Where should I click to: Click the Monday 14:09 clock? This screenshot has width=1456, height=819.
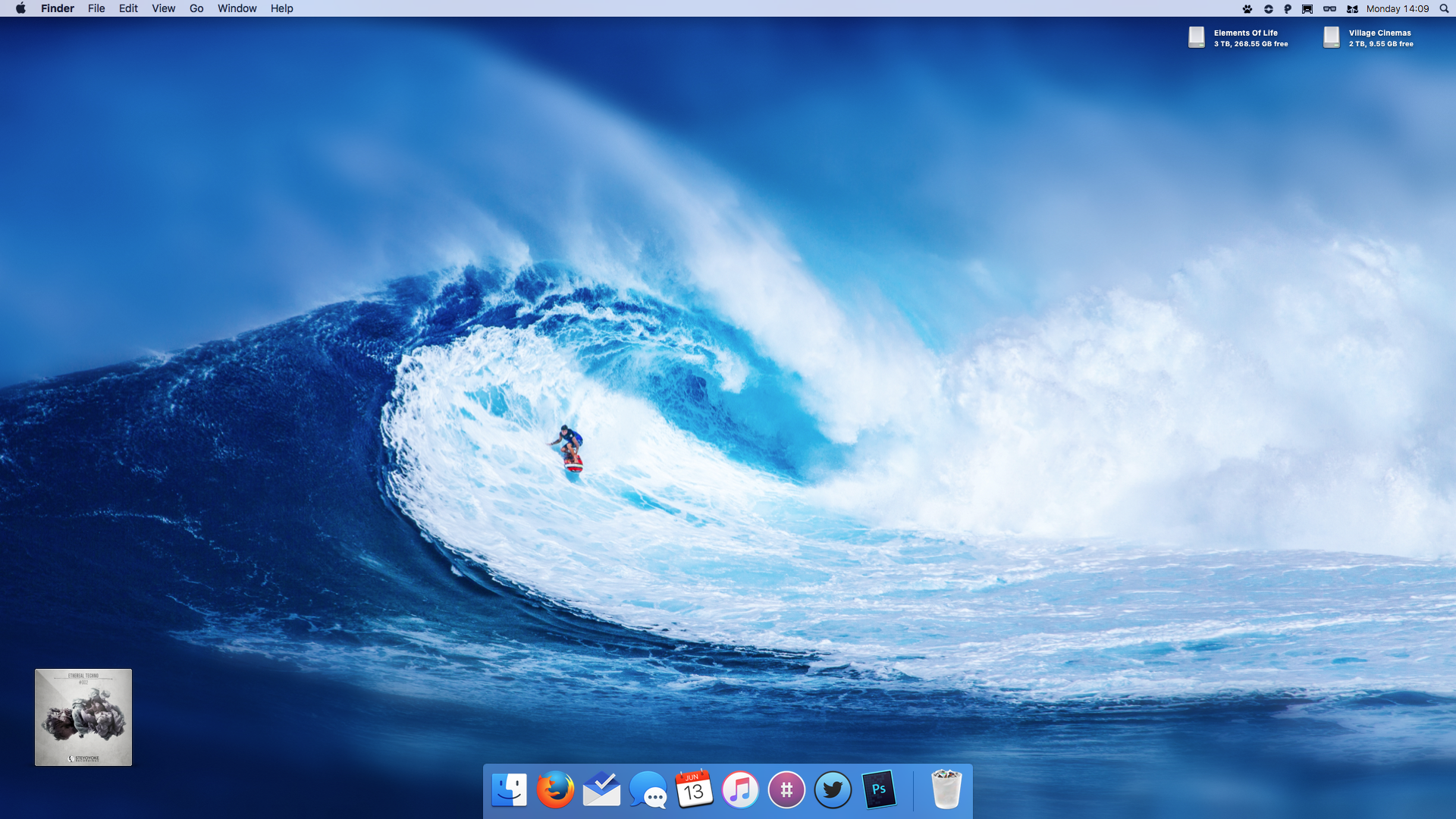[x=1397, y=9]
